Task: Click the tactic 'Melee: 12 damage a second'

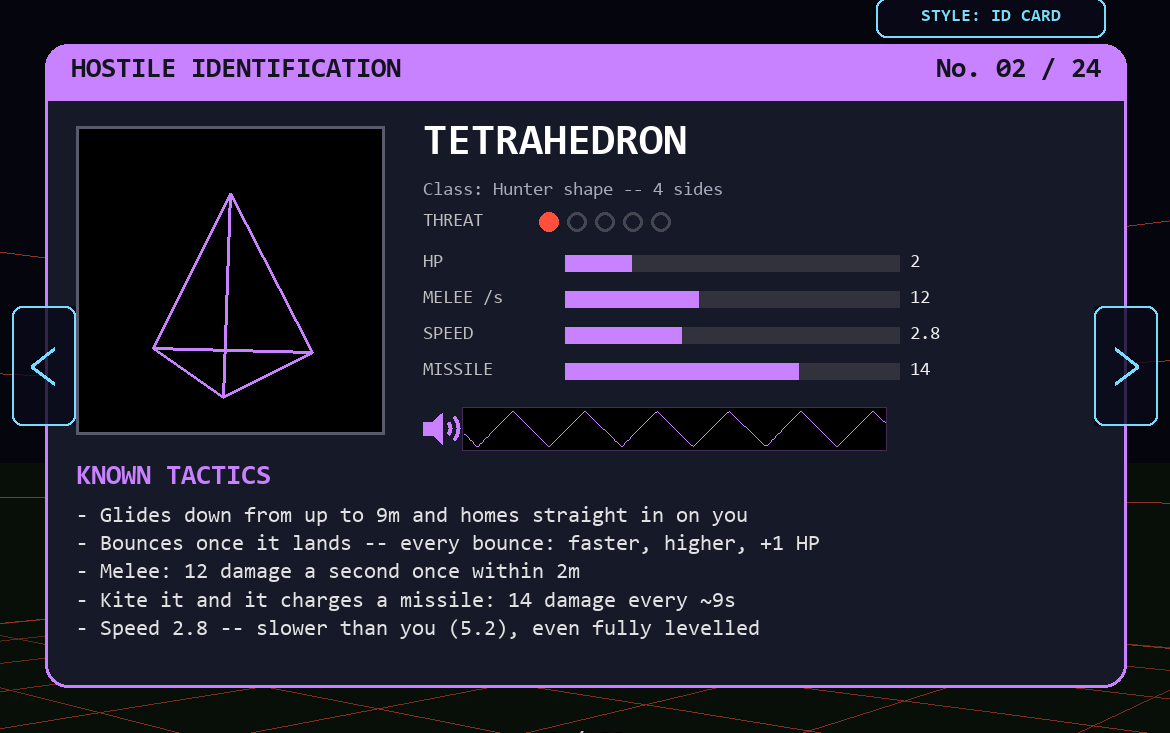Action: point(328,572)
